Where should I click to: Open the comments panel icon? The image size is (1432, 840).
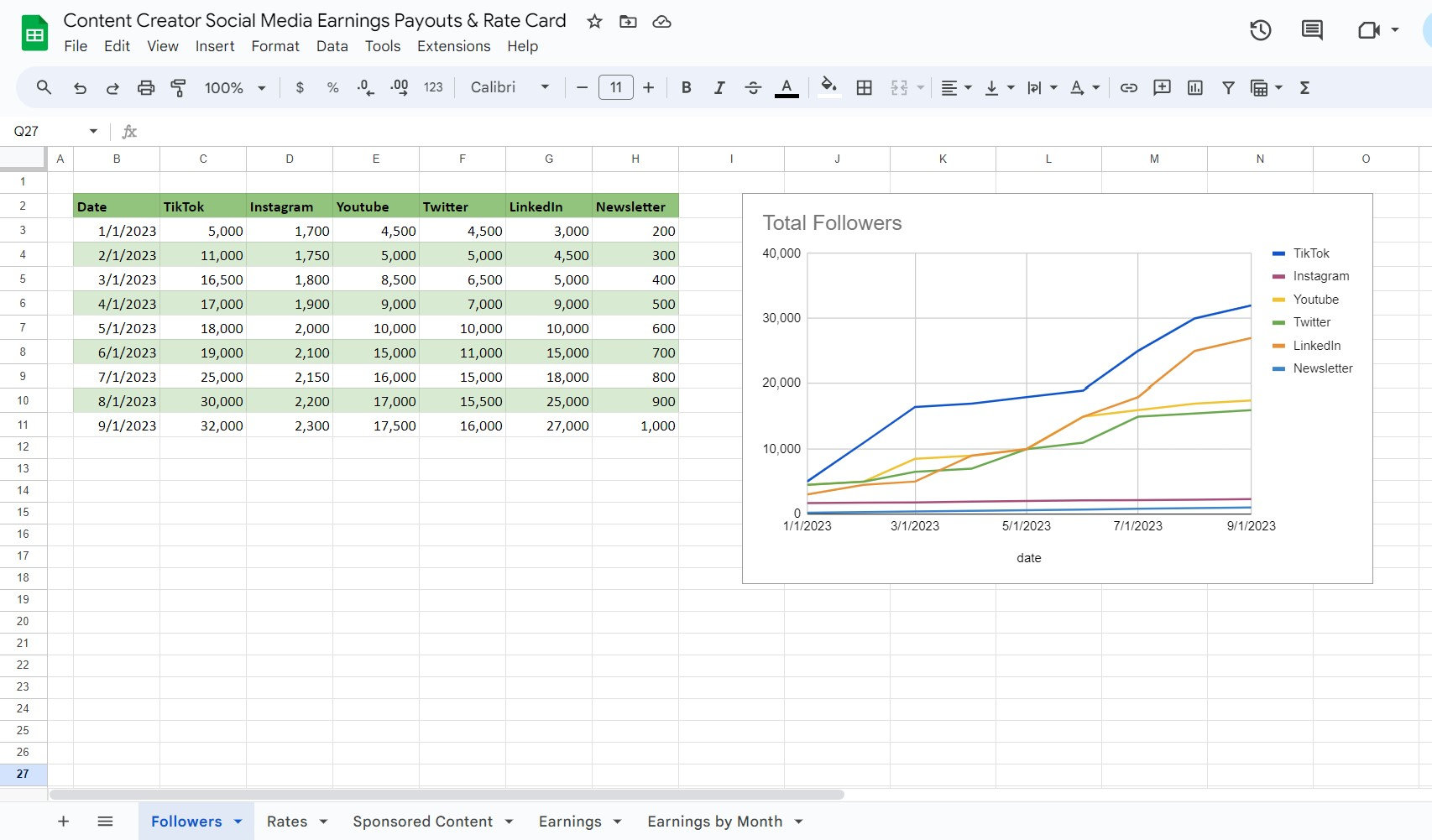click(1312, 30)
